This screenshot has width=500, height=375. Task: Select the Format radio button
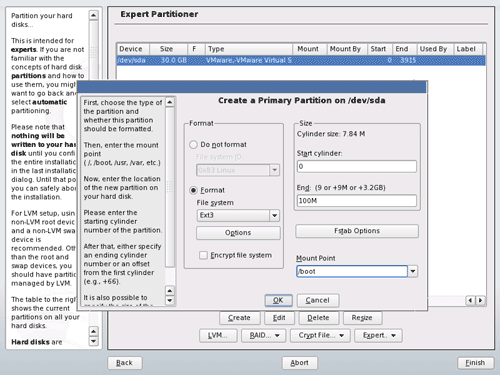[193, 190]
